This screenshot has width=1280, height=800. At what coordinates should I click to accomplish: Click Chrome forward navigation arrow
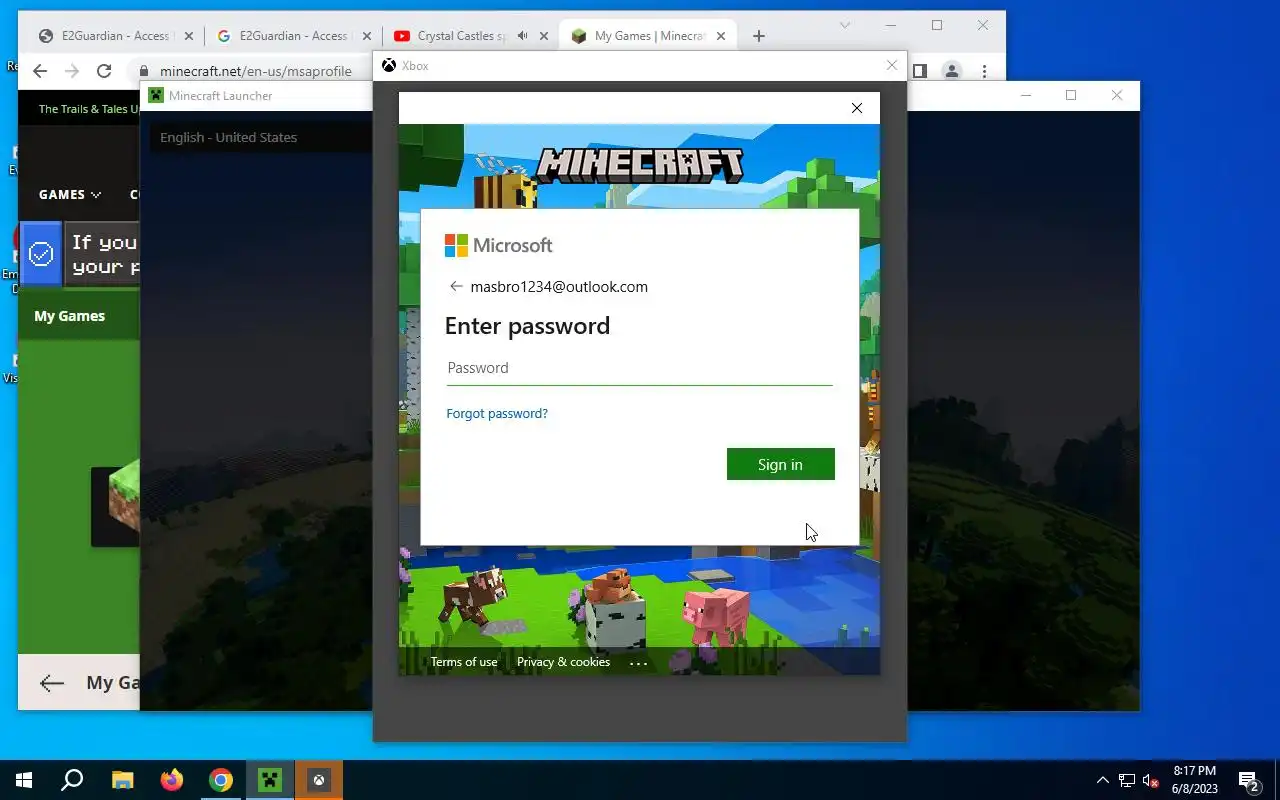point(72,71)
